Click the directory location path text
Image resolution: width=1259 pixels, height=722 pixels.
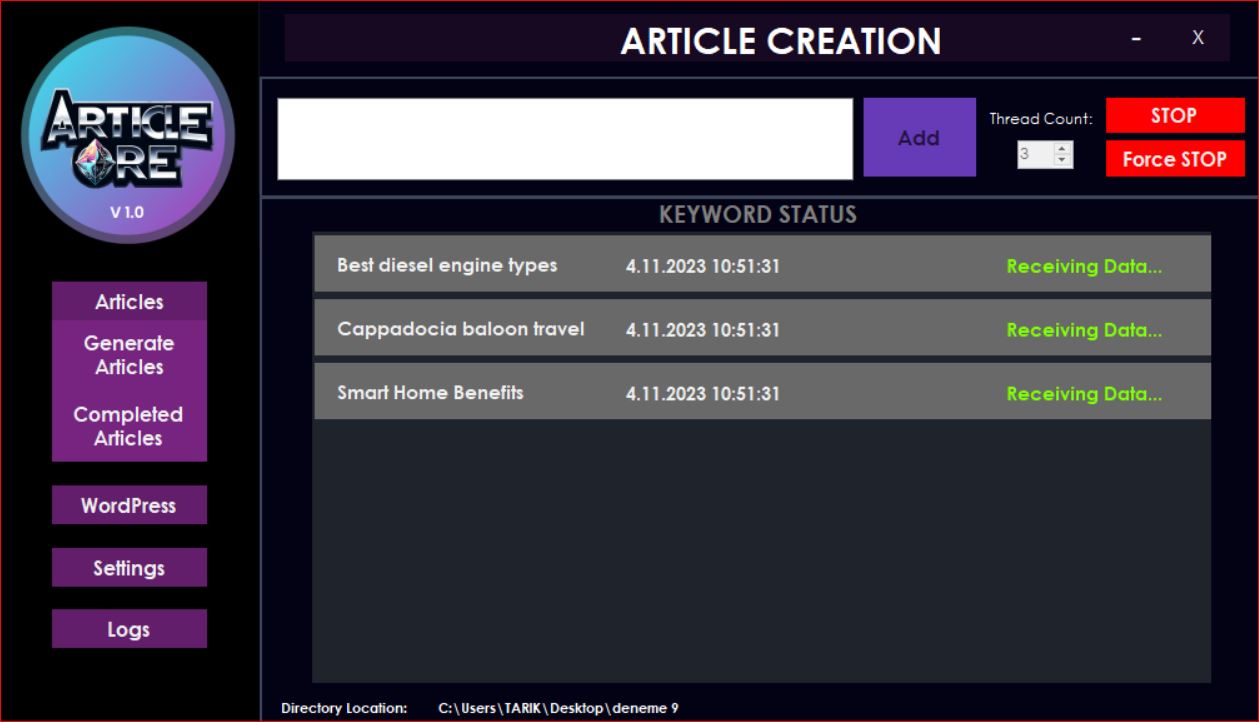pos(558,708)
